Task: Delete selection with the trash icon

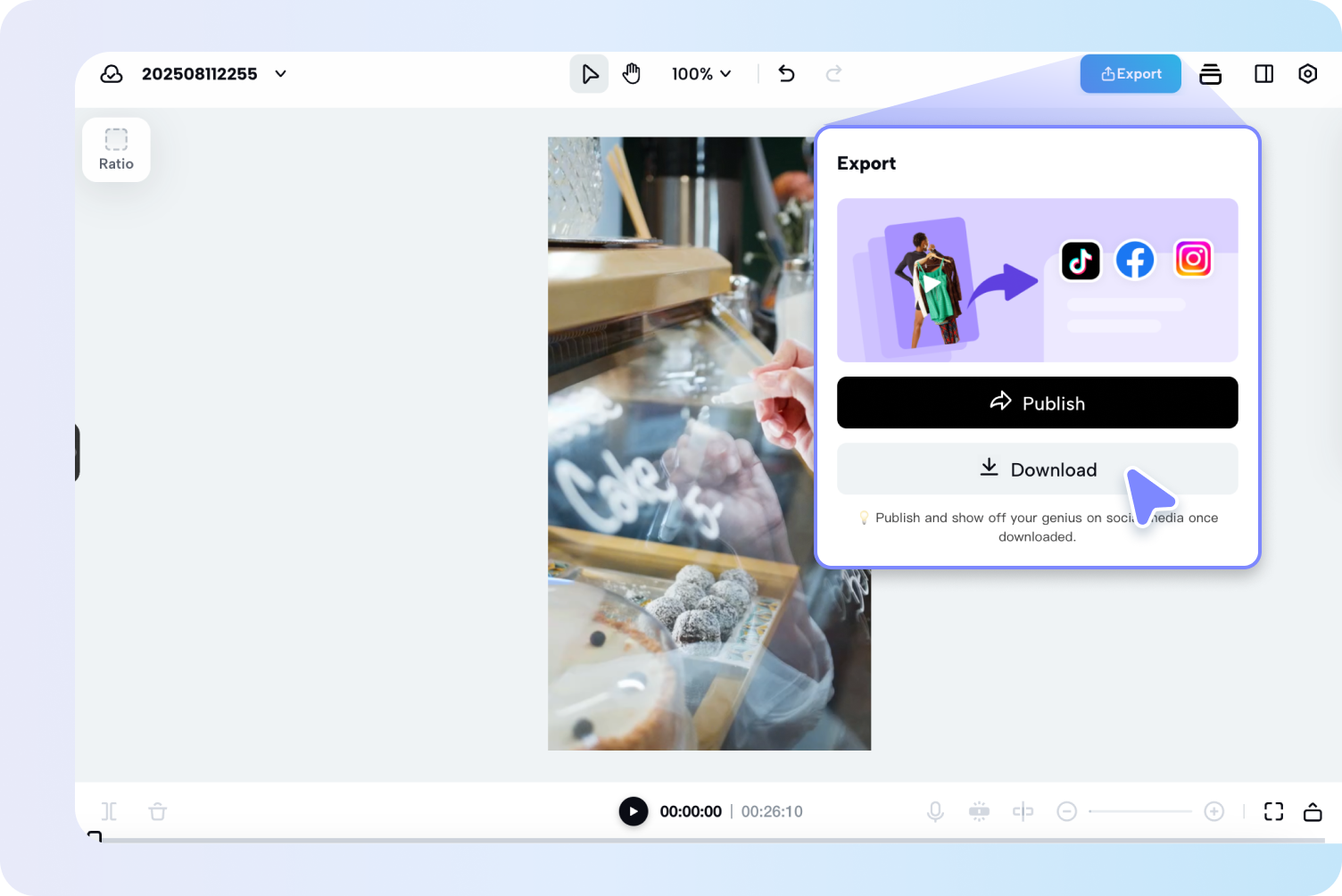Action: [x=157, y=811]
